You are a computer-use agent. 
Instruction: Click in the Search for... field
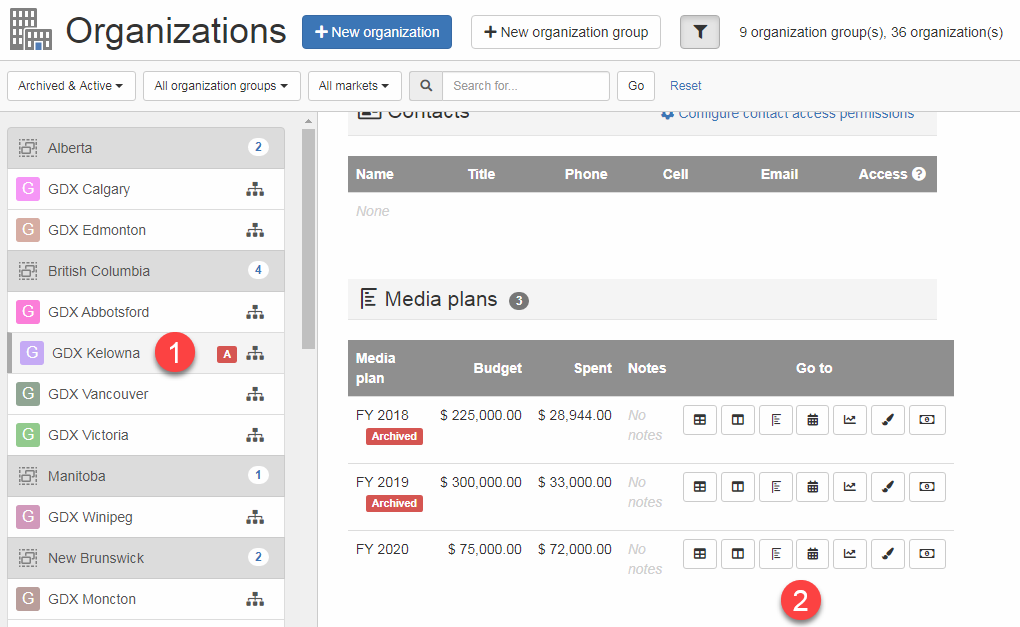point(525,86)
